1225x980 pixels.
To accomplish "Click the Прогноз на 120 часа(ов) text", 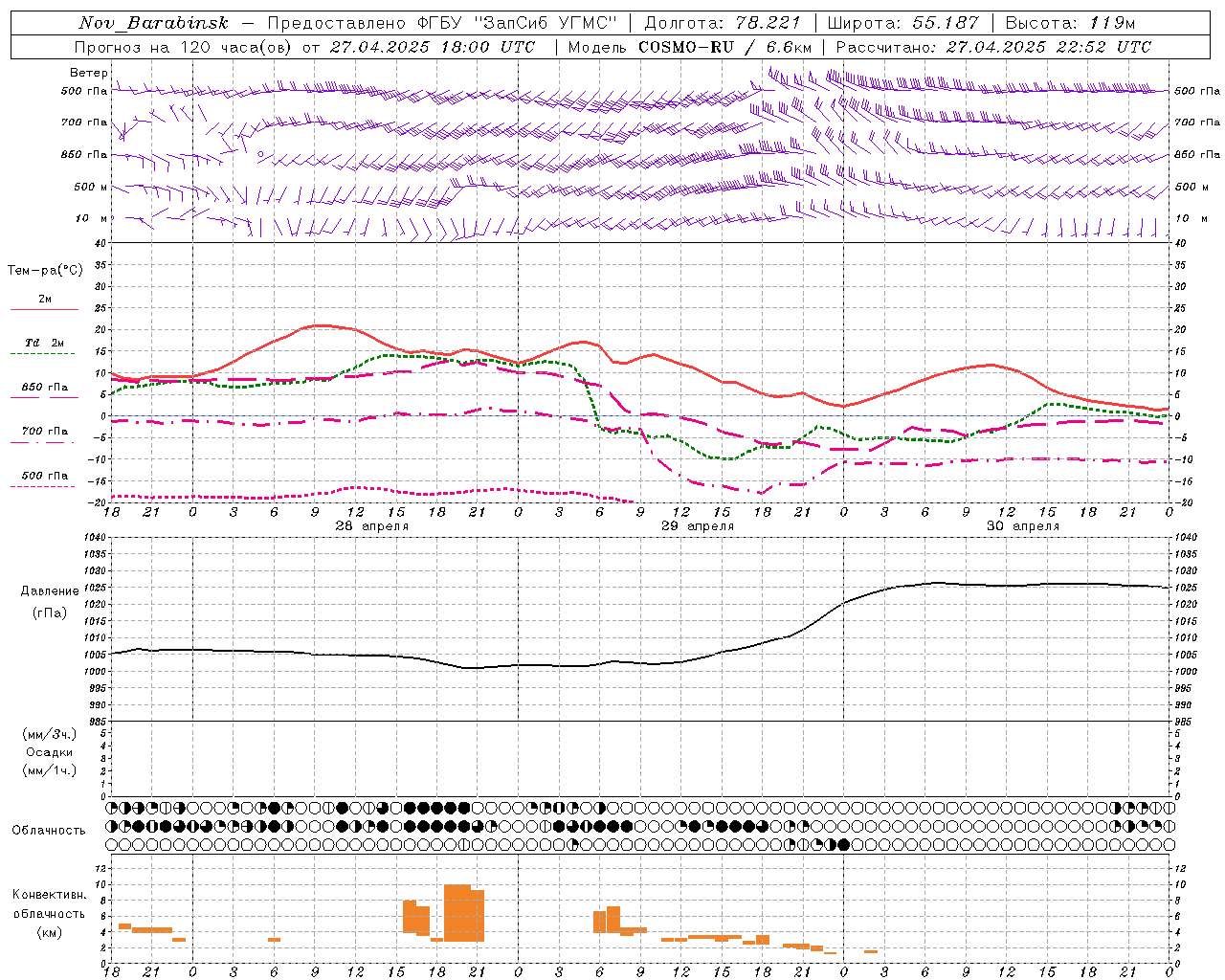I will [183, 47].
